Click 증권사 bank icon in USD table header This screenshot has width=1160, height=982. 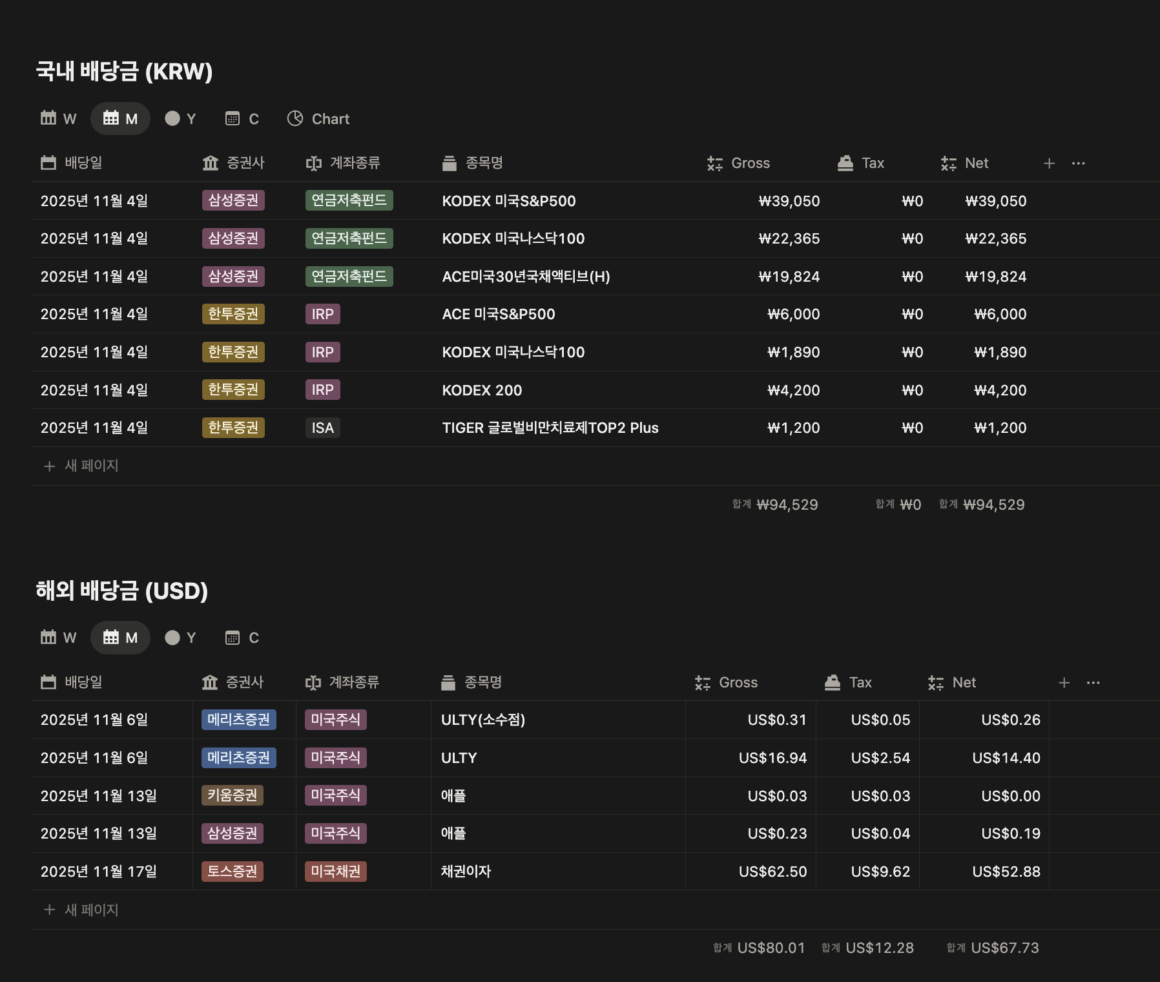point(210,682)
